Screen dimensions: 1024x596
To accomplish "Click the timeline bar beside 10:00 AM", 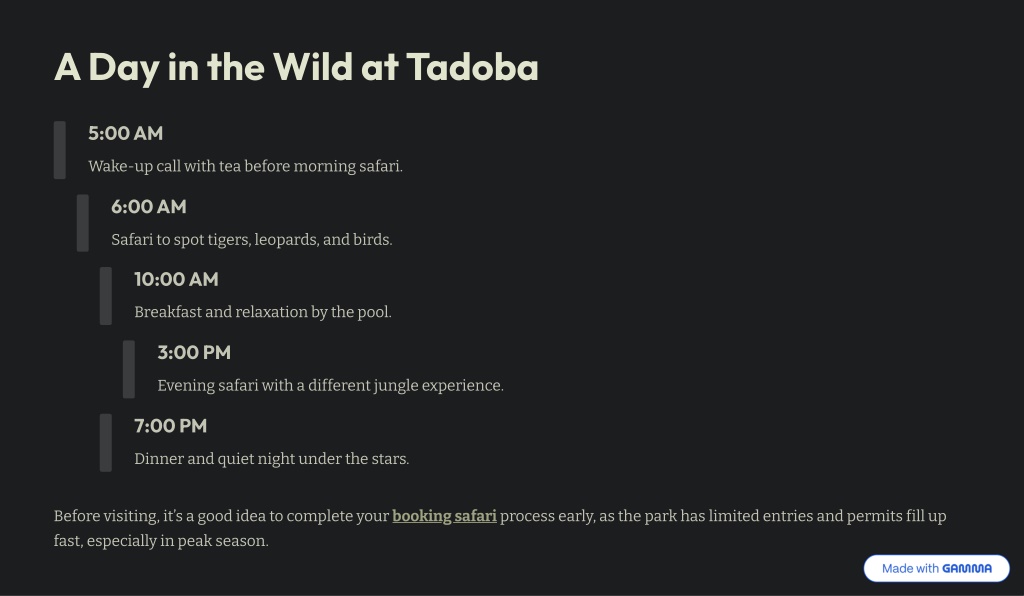I will coord(105,296).
